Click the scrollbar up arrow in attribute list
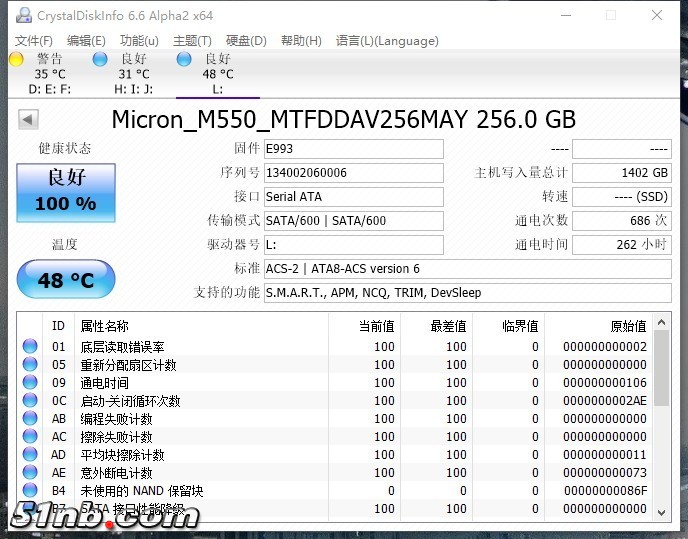Image resolution: width=688 pixels, height=539 pixels. tap(660, 325)
